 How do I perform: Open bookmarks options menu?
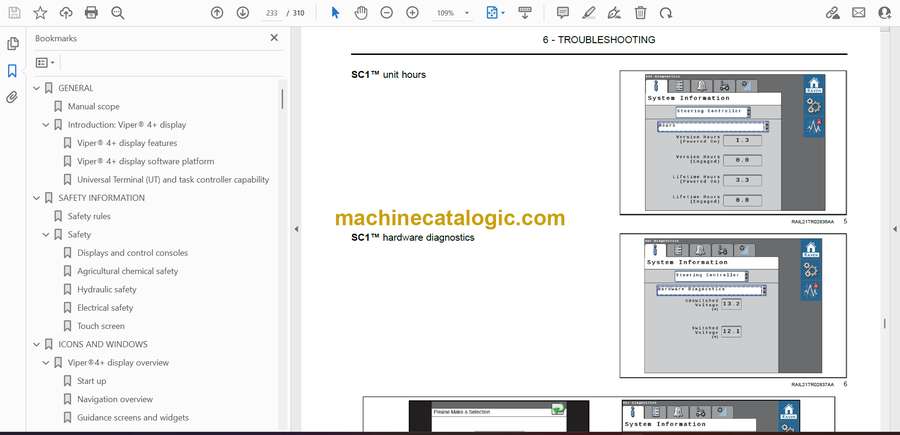point(45,62)
